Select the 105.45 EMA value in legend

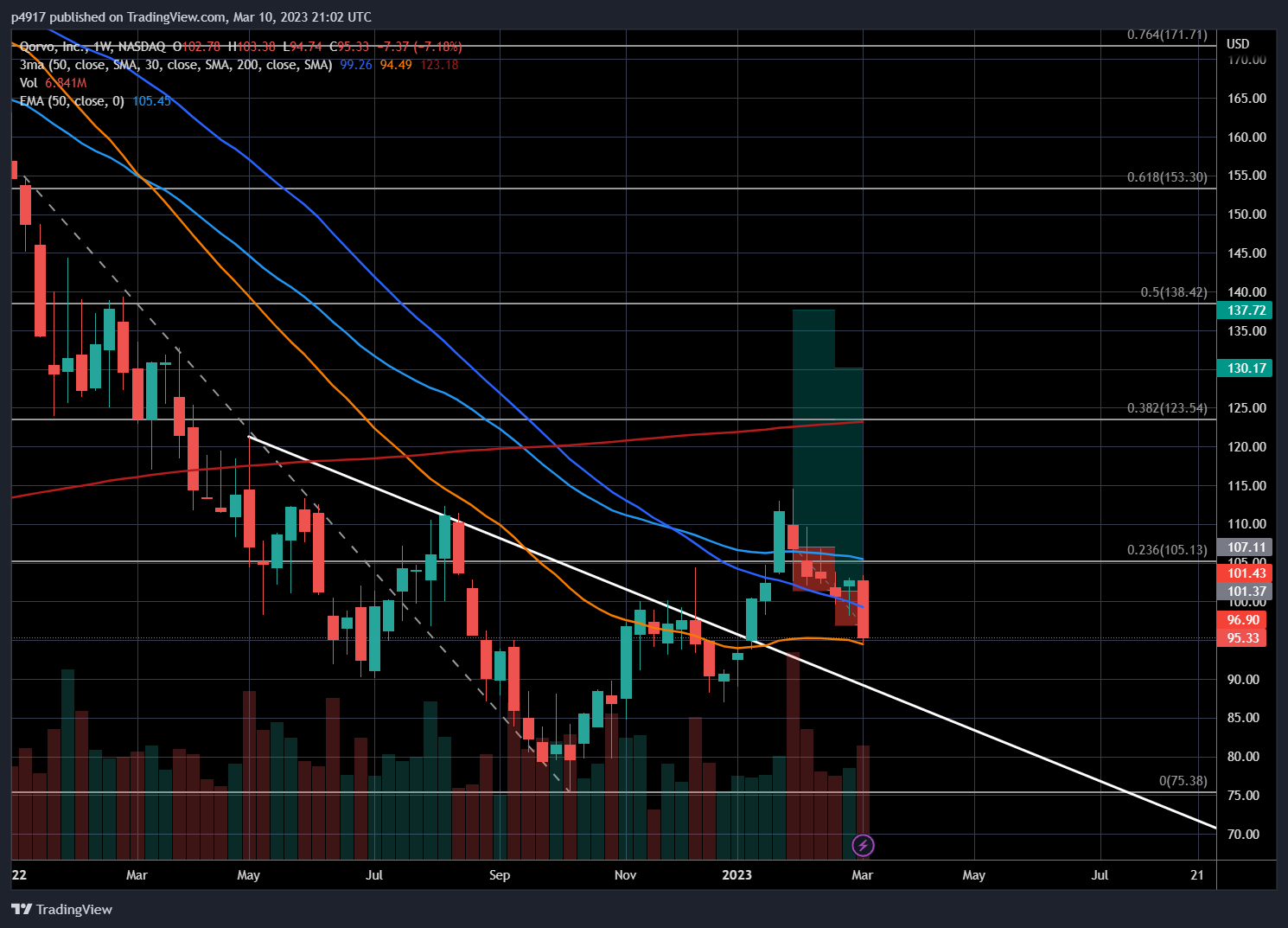[151, 101]
